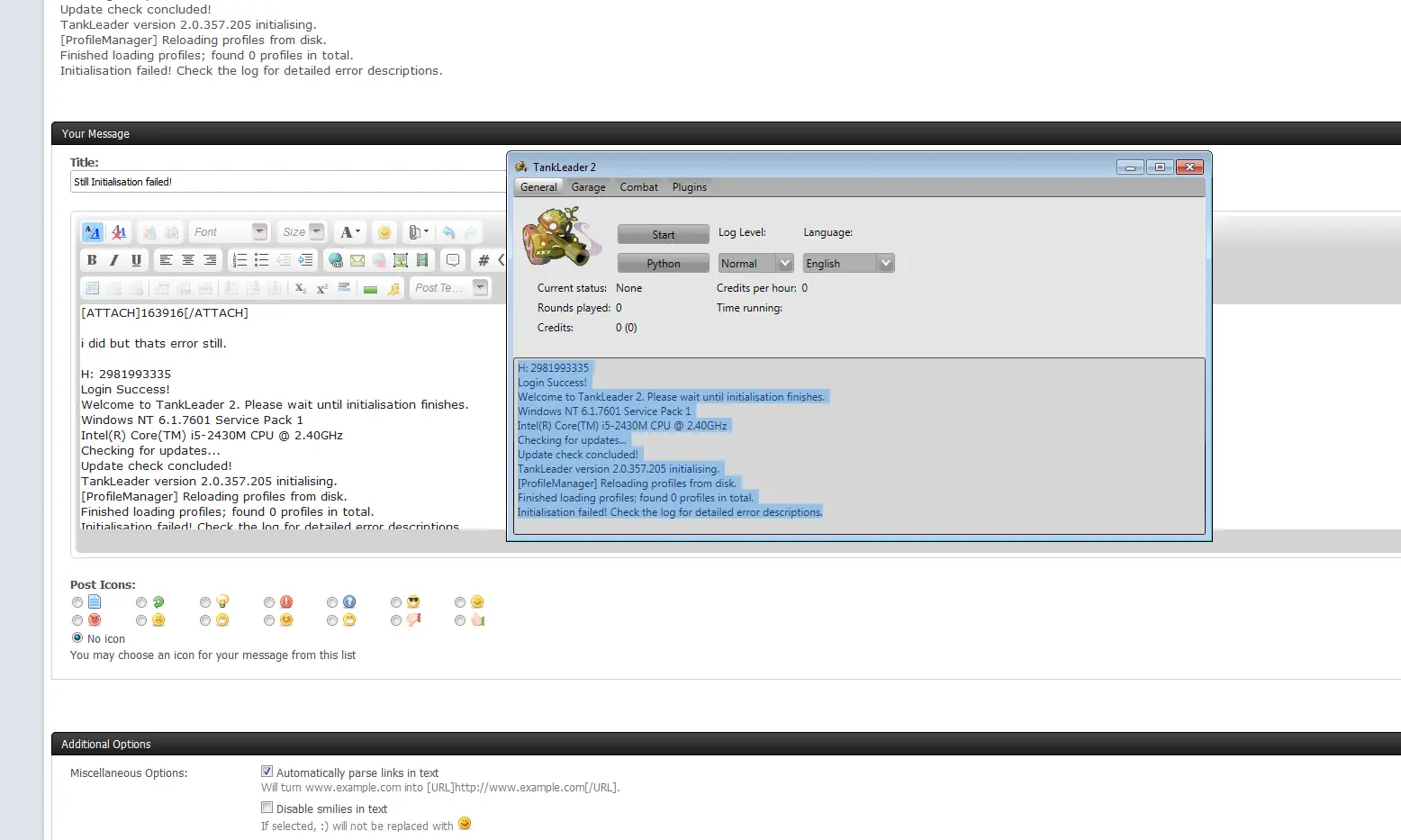Click inside the message text area
This screenshot has height=840, width=1401.
(293, 417)
